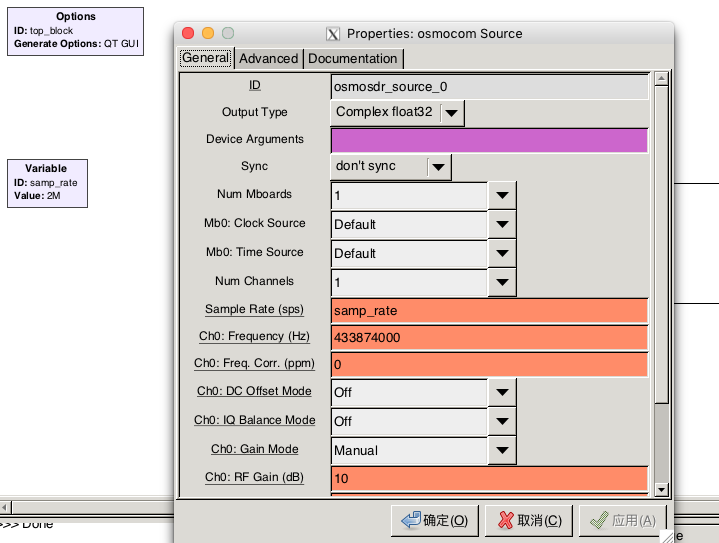Click the Mb0 Time Source Default field
The image size is (719, 543).
click(409, 254)
